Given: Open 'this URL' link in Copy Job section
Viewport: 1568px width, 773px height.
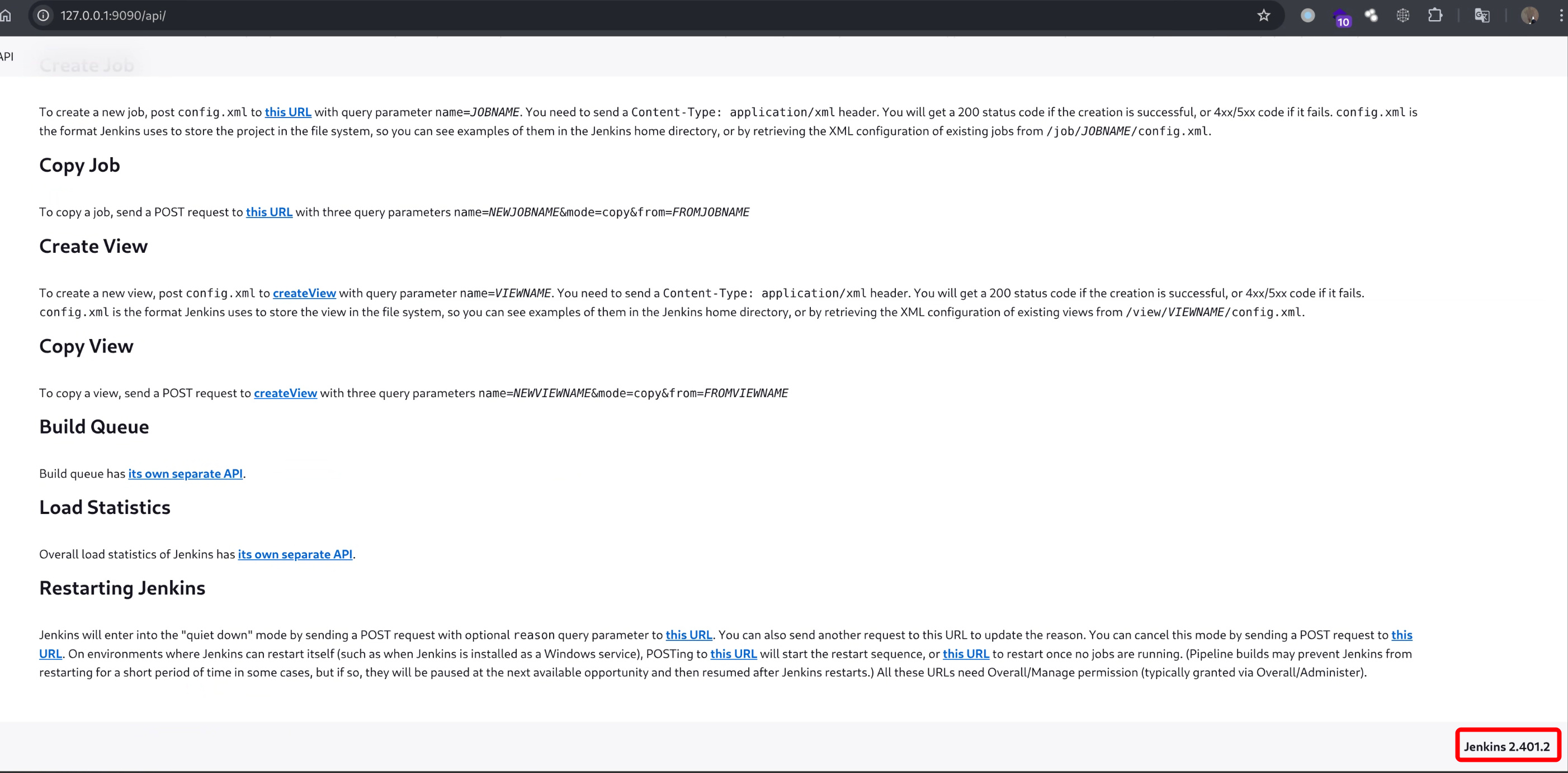Looking at the screenshot, I should click(x=268, y=212).
